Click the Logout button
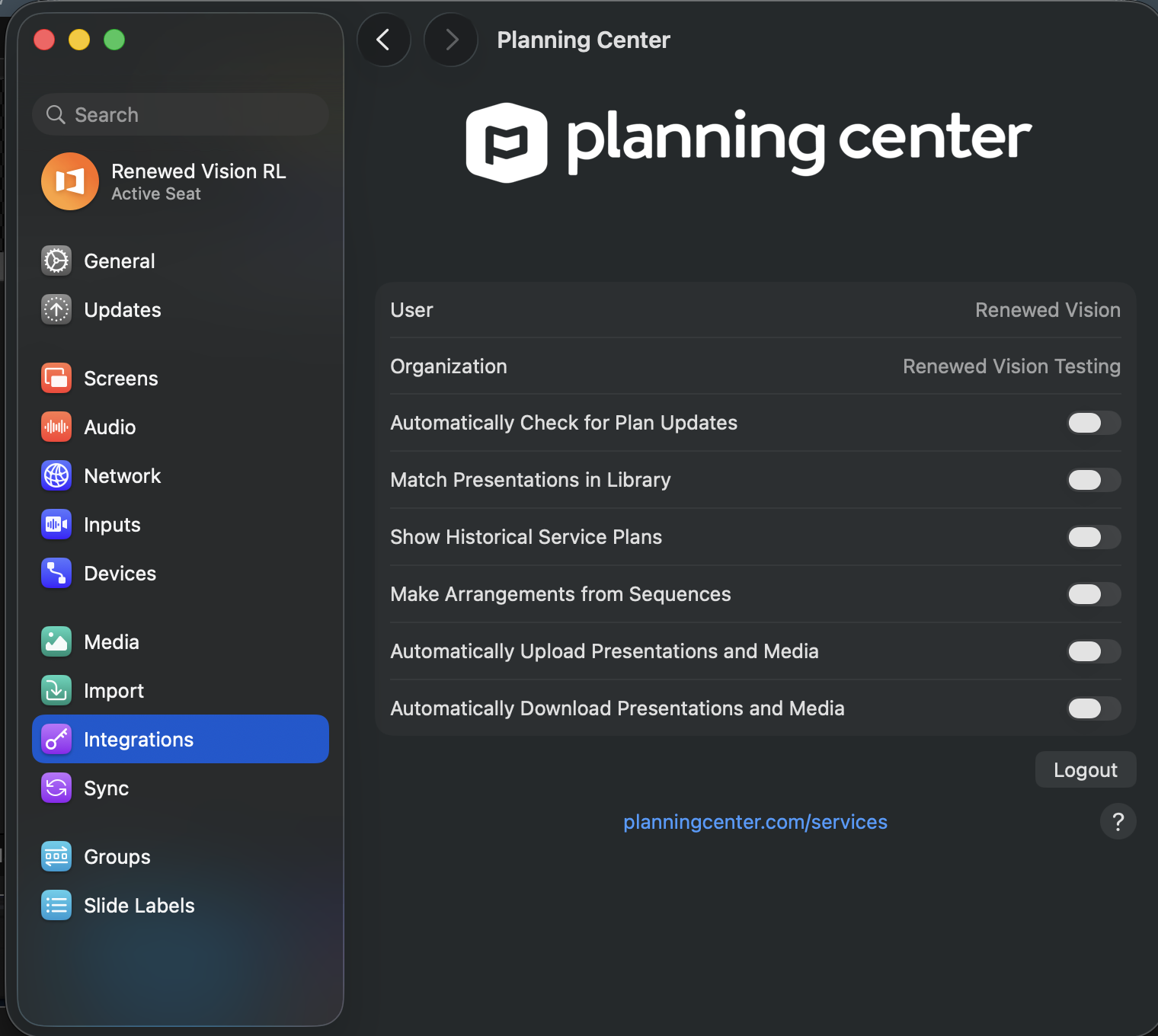 [x=1086, y=770]
